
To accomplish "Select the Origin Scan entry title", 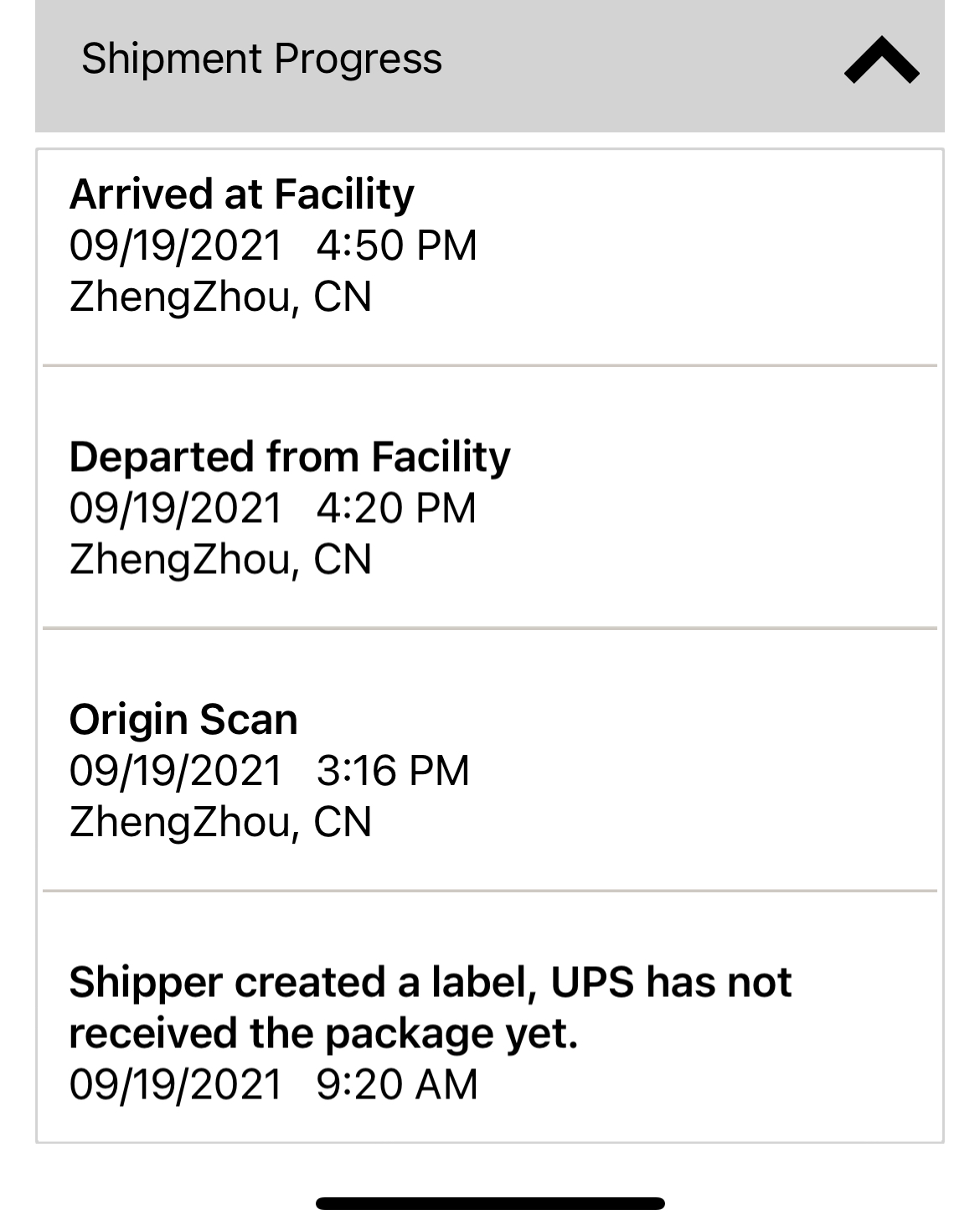I will tap(183, 720).
